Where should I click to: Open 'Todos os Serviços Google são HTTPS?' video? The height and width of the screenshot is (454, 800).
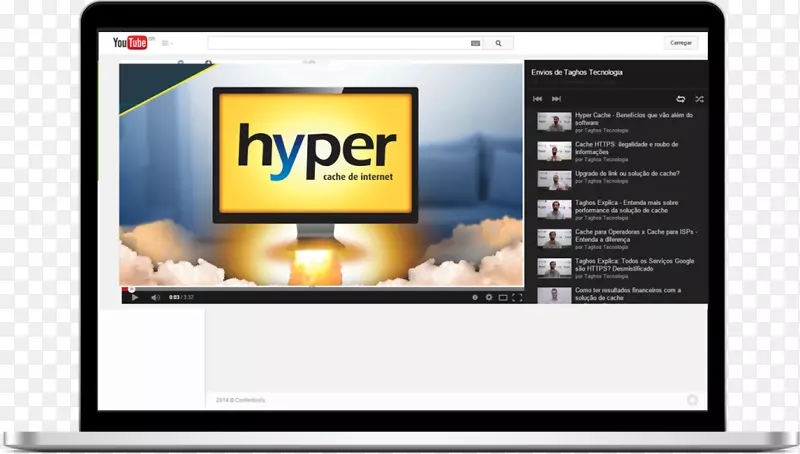(x=634, y=264)
